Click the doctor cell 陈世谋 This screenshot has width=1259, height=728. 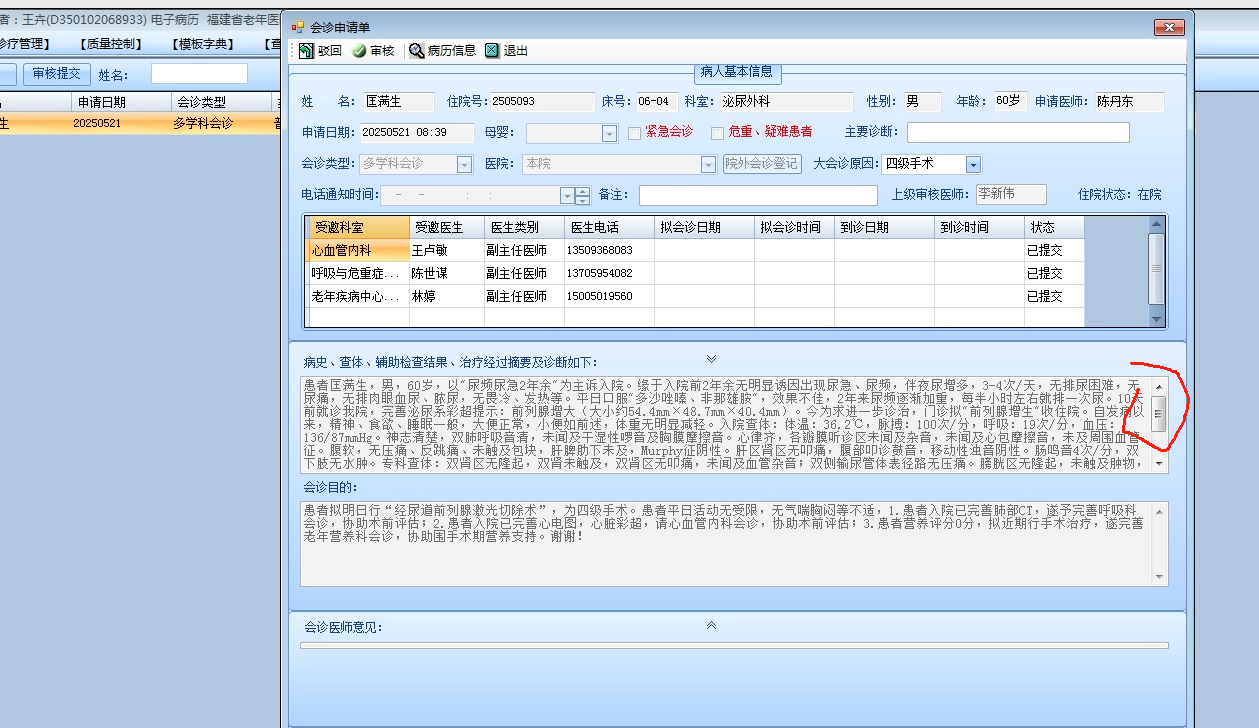(447, 273)
